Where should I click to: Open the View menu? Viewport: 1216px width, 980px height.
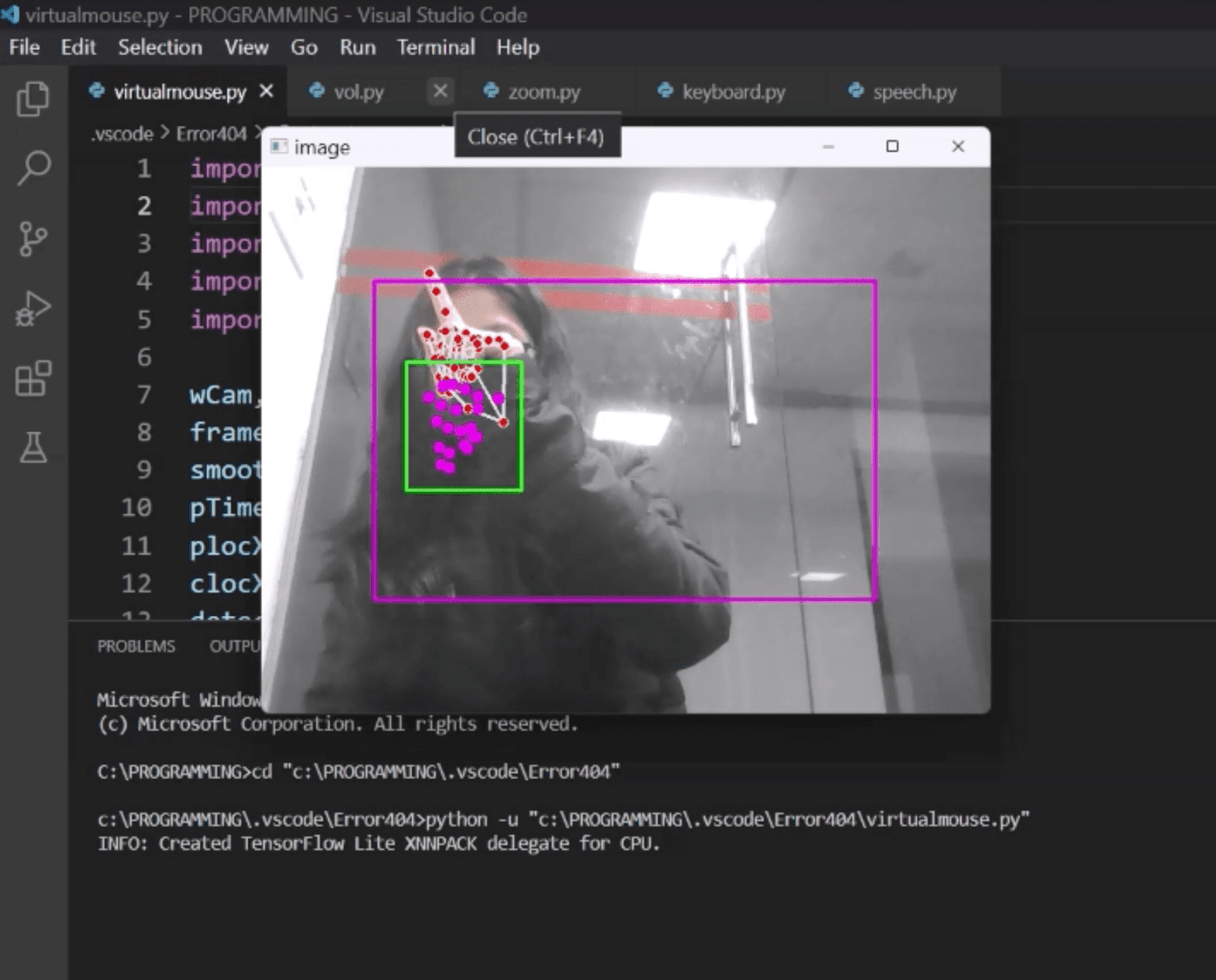[246, 47]
